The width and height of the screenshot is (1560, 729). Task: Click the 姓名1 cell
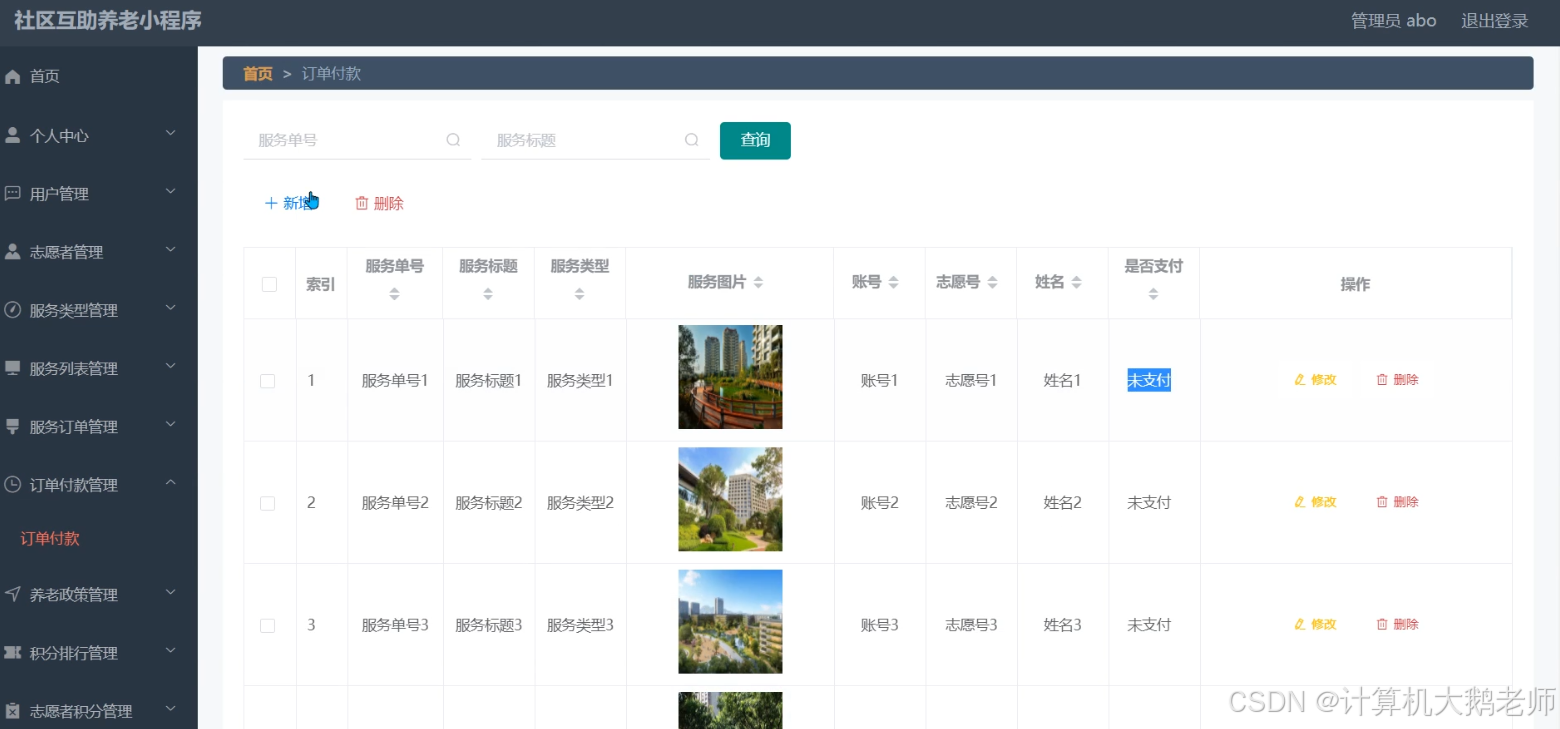[x=1062, y=381]
